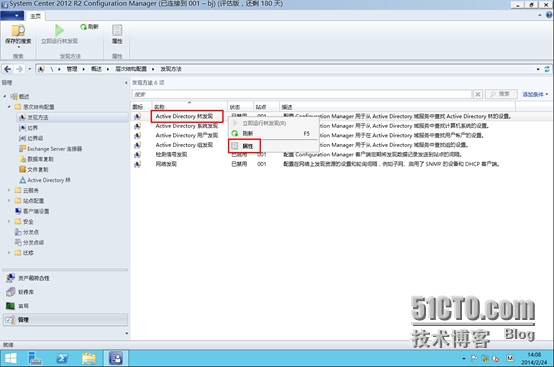This screenshot has width=554, height=367.
Task: Click 层次结构配置 in breadcrumb path
Action: click(131, 69)
